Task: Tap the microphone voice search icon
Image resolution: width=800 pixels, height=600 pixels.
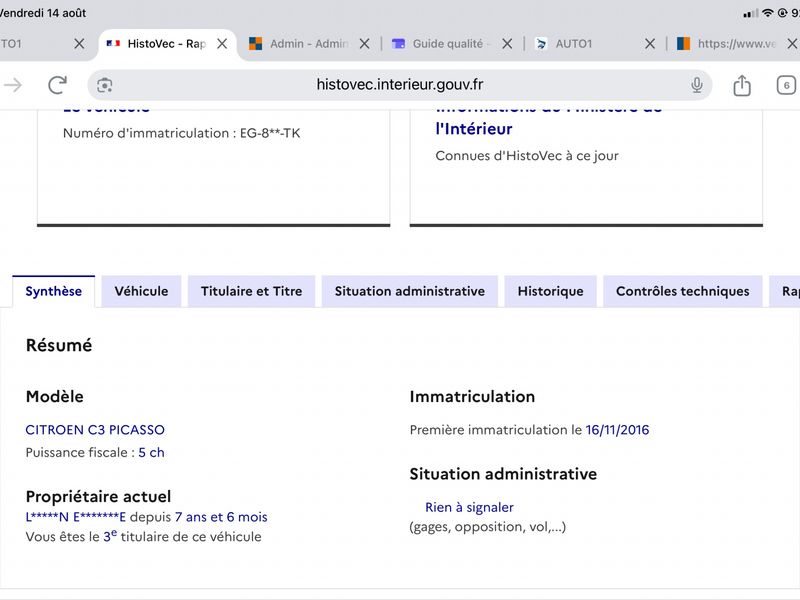Action: point(697,85)
